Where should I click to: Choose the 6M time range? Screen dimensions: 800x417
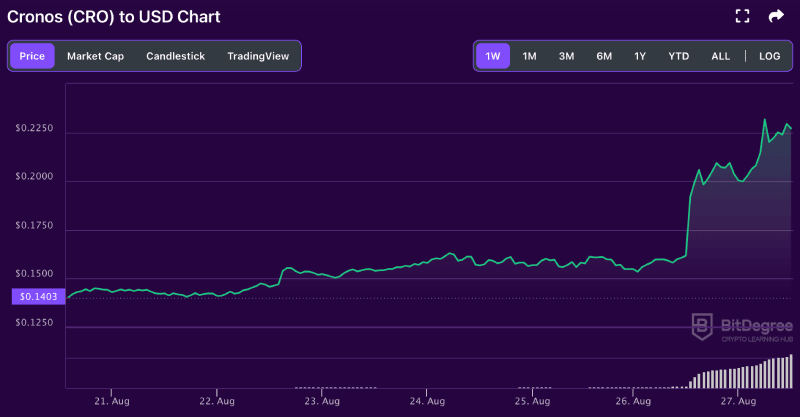(x=604, y=56)
